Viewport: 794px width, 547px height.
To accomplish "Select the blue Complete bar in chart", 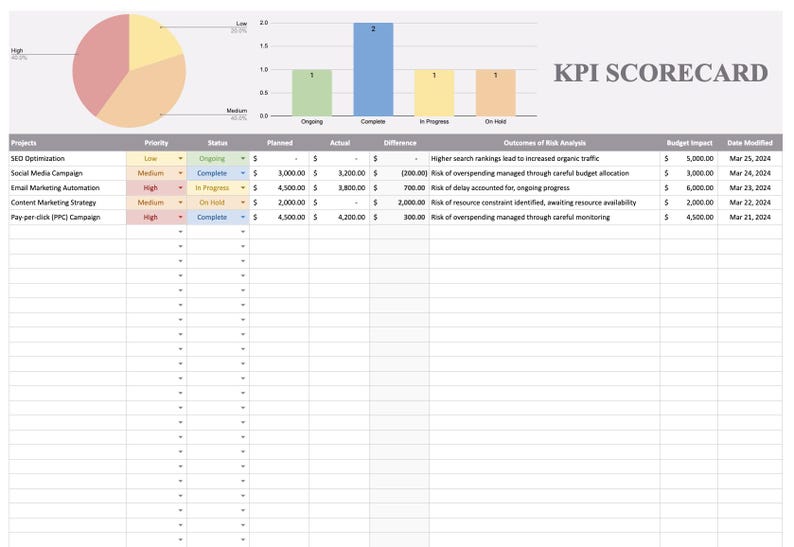I will (373, 69).
